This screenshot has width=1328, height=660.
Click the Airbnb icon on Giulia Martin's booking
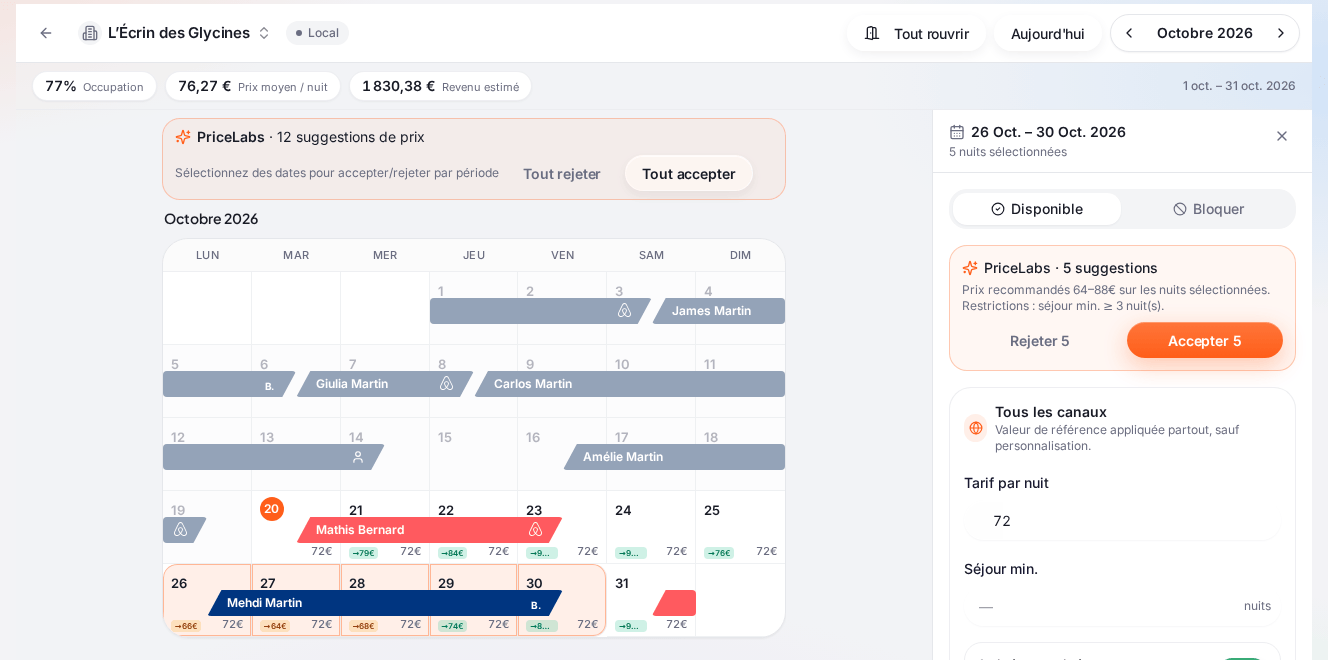(x=447, y=384)
